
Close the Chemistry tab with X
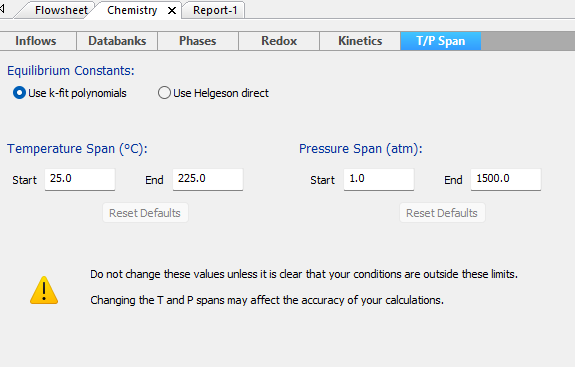coord(172,11)
